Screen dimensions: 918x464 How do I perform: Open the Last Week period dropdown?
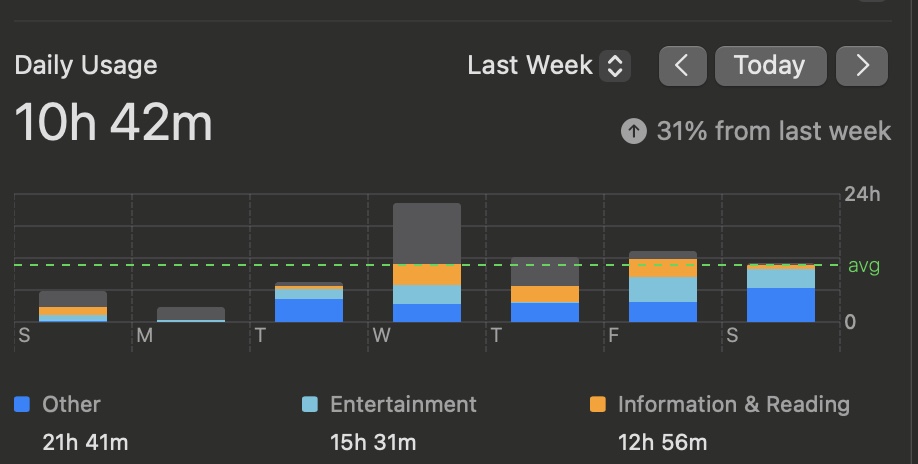(x=549, y=65)
